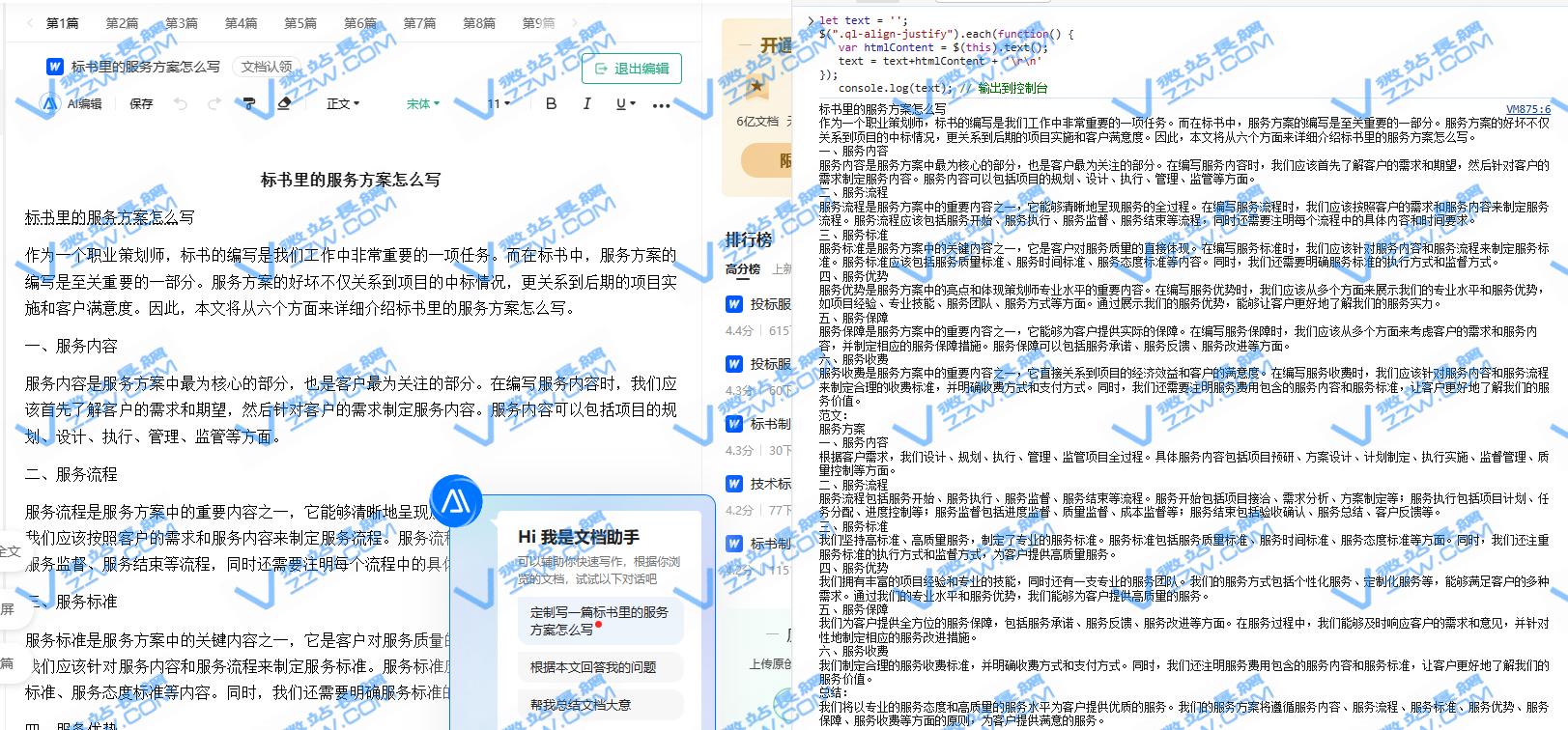Toggle italic formatting with I icon
Viewport: 1568px width, 730px height.
pos(586,103)
